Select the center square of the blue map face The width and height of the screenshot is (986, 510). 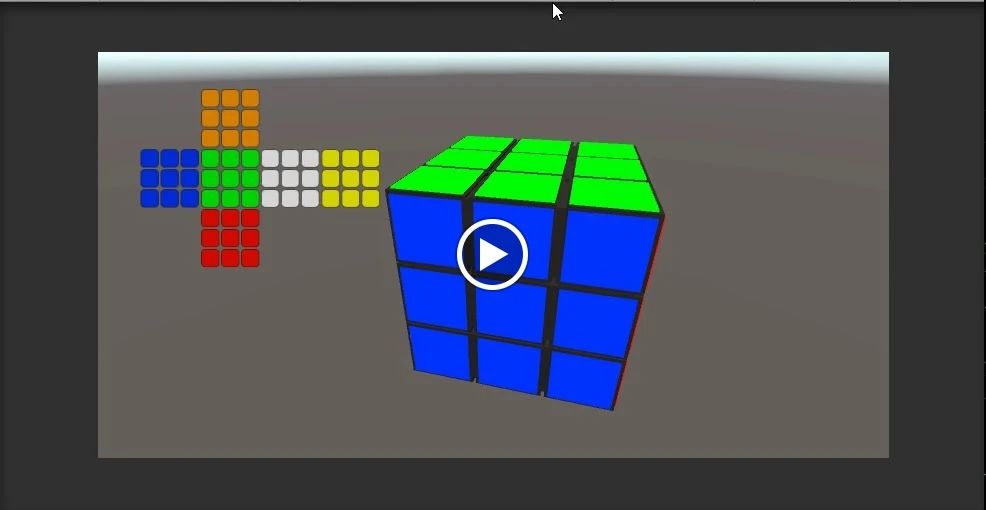[x=170, y=178]
